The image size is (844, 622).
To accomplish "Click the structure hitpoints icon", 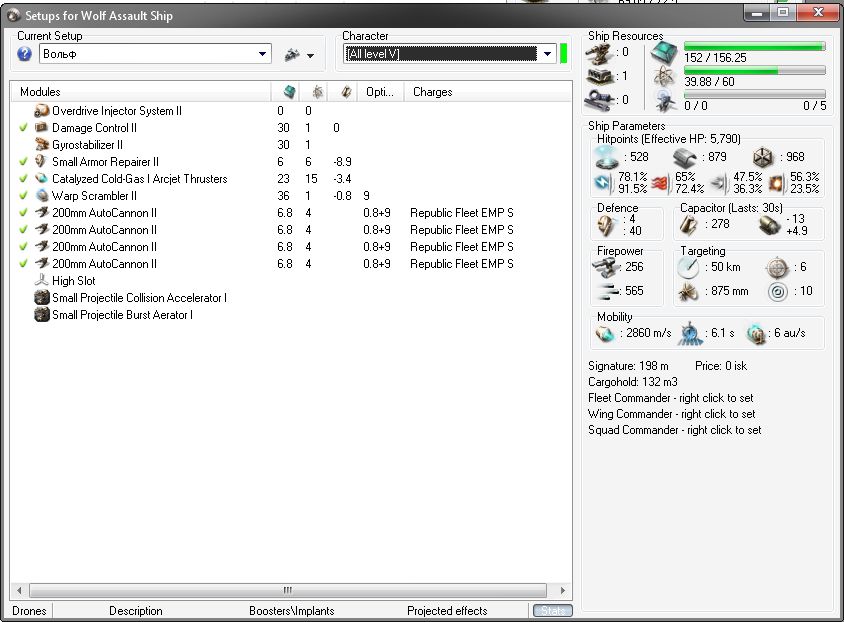I will point(763,157).
